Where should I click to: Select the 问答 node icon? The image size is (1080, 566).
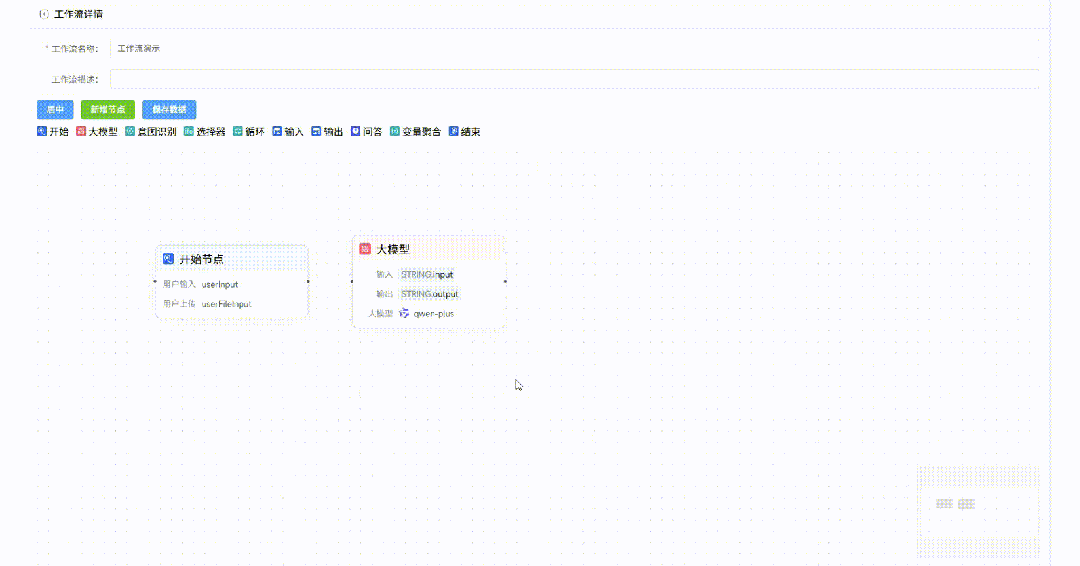[355, 131]
